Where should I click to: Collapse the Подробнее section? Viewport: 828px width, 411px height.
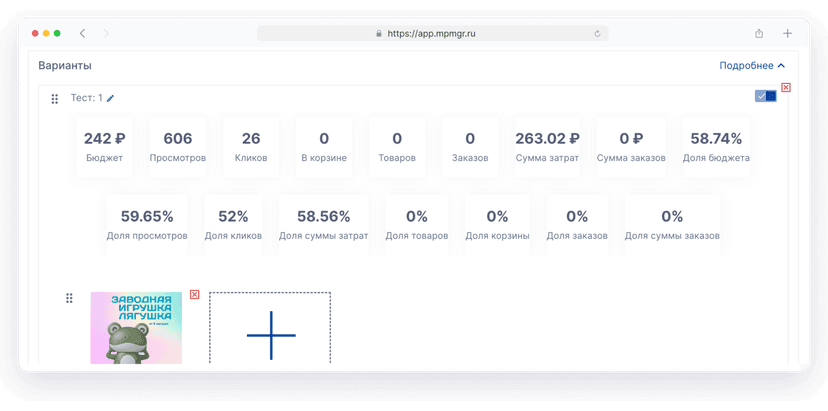(752, 66)
